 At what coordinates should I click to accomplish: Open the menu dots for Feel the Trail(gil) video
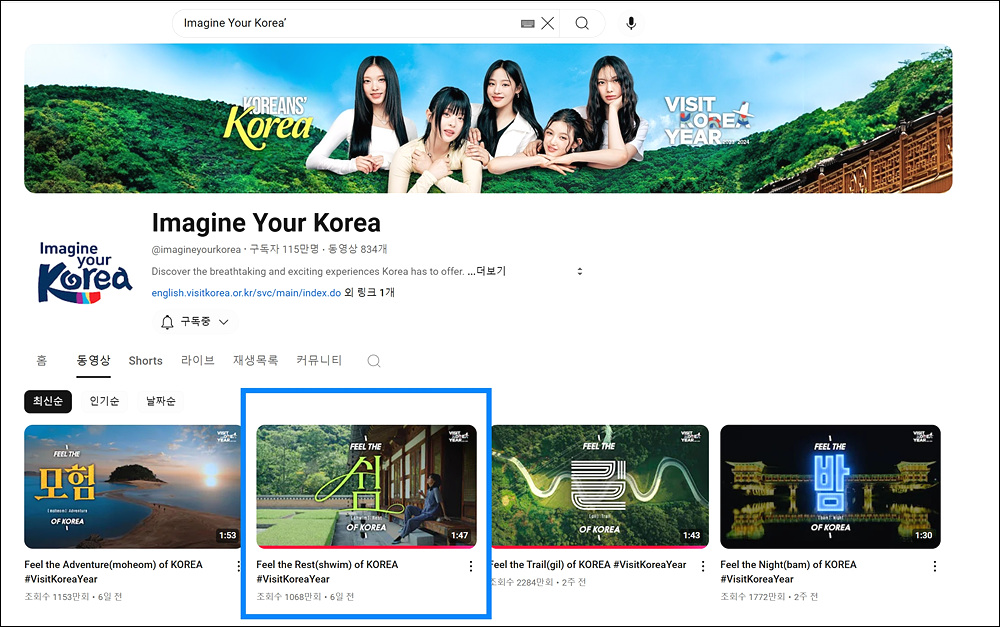(x=703, y=566)
